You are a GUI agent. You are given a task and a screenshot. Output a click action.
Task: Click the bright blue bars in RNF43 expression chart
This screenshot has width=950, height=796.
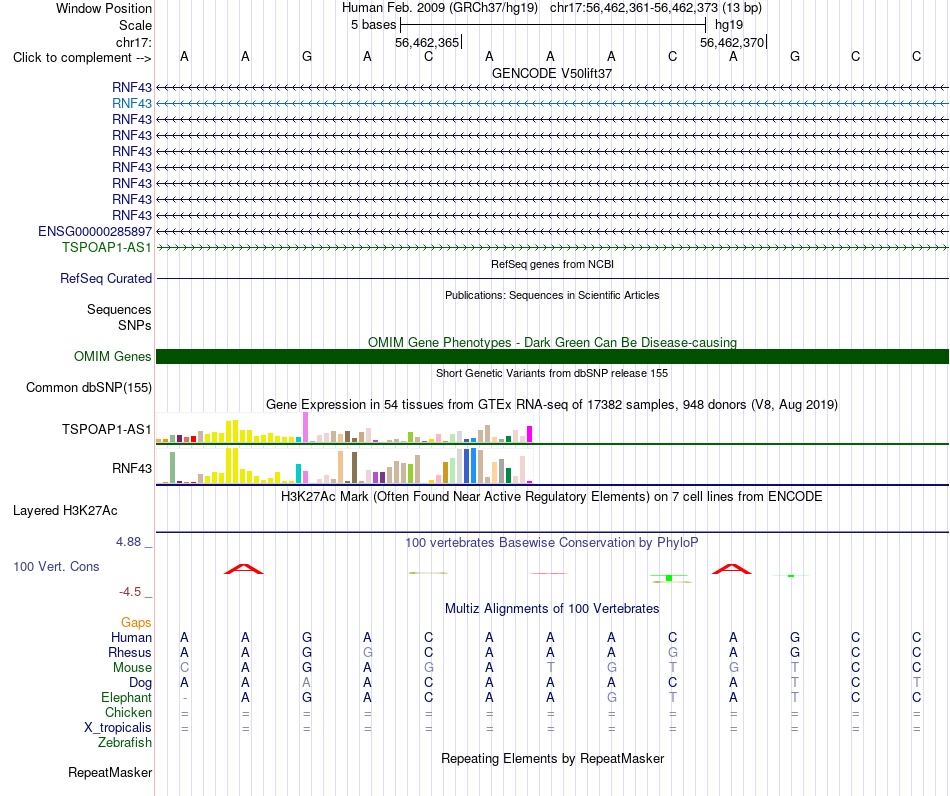pyautogui.click(x=470, y=465)
